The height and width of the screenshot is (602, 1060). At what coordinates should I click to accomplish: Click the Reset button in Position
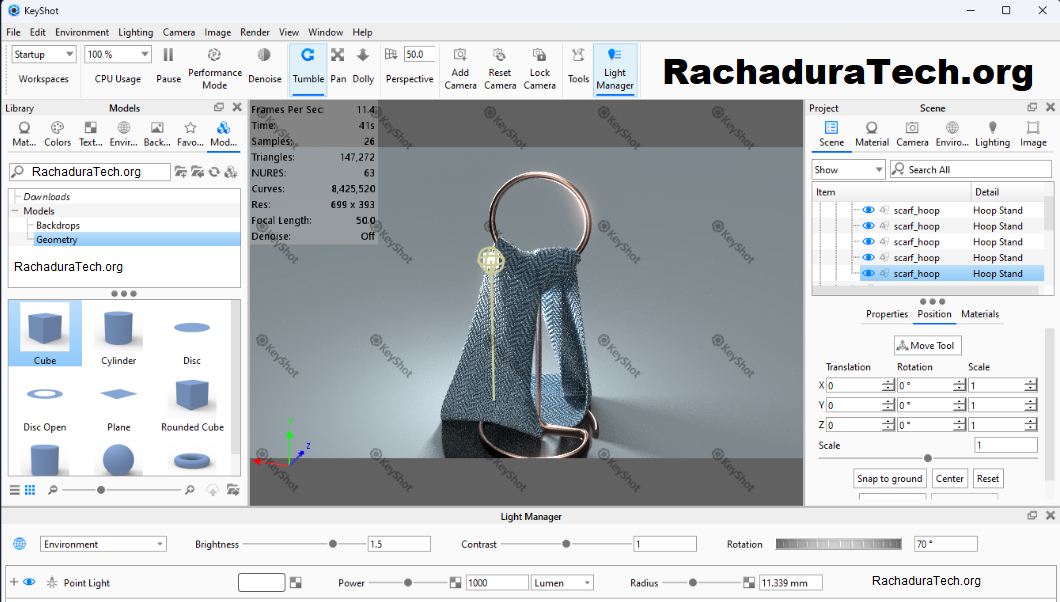click(x=988, y=478)
